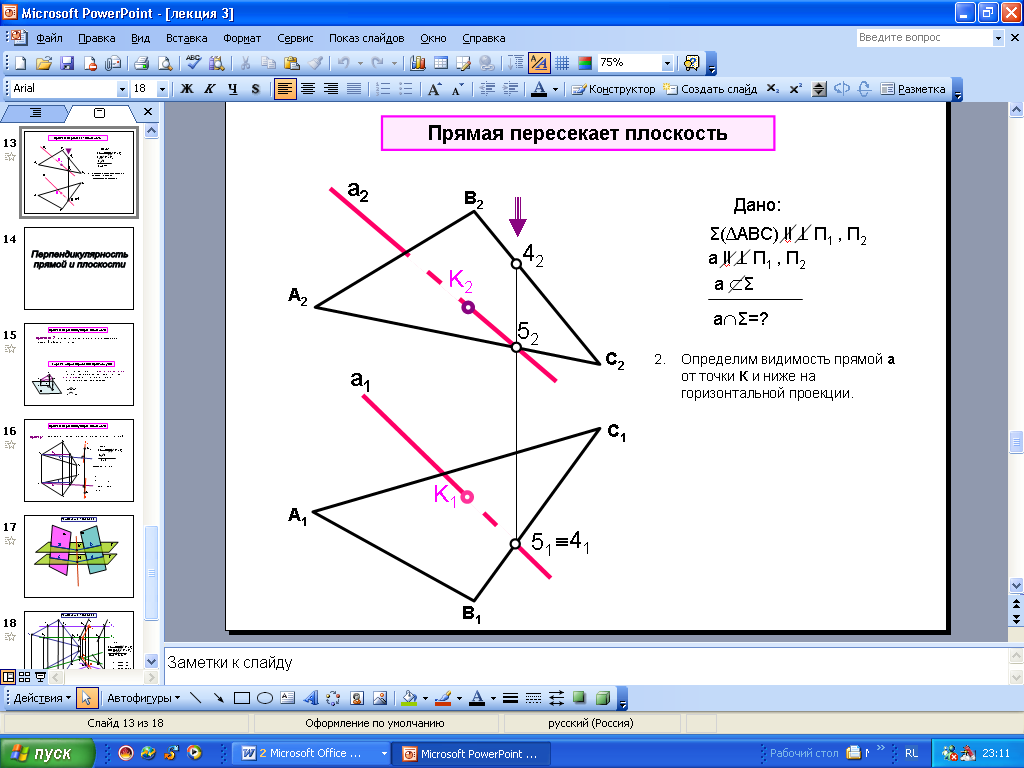Open the Вставка menu
Viewport: 1024px width, 768px height.
pos(186,38)
